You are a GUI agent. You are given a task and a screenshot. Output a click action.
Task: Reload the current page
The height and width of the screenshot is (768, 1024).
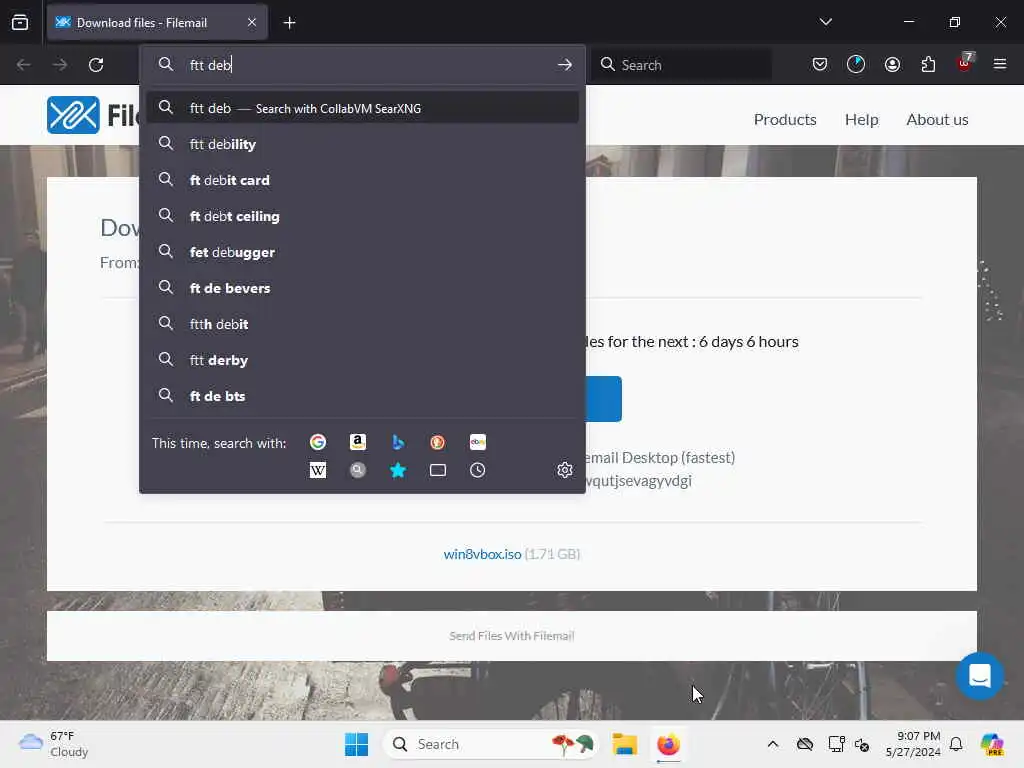[x=96, y=65]
